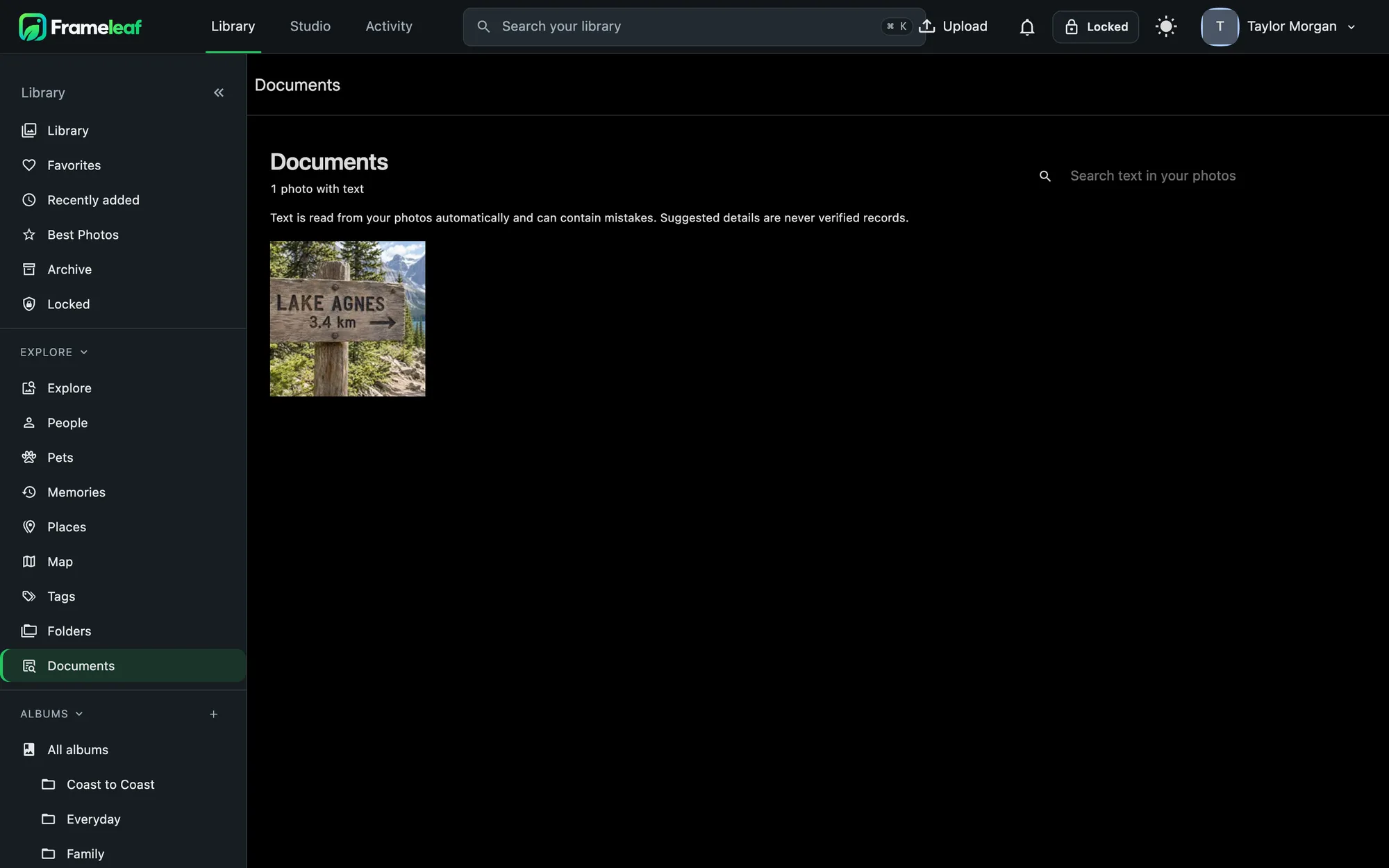This screenshot has width=1389, height=868.
Task: Select Documents icon in sidebar
Action: [x=29, y=666]
